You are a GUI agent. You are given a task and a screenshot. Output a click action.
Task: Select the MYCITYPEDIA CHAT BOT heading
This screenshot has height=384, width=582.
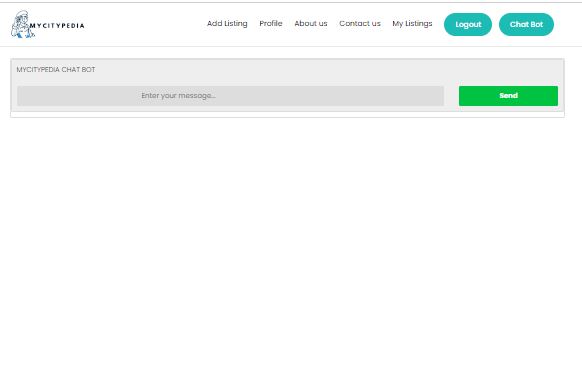point(56,69)
